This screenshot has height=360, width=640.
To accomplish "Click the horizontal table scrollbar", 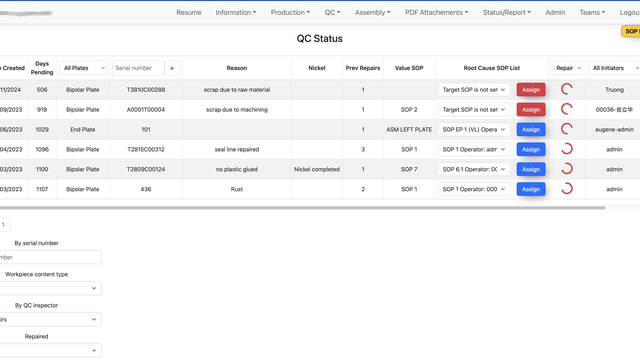I will pos(302,208).
